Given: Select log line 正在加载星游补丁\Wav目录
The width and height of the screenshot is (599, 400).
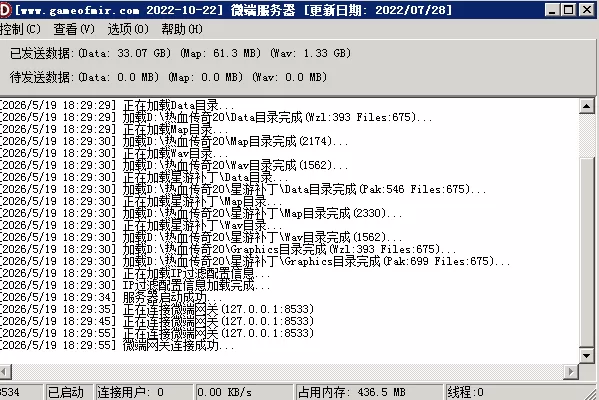Looking at the screenshot, I should tap(141, 225).
